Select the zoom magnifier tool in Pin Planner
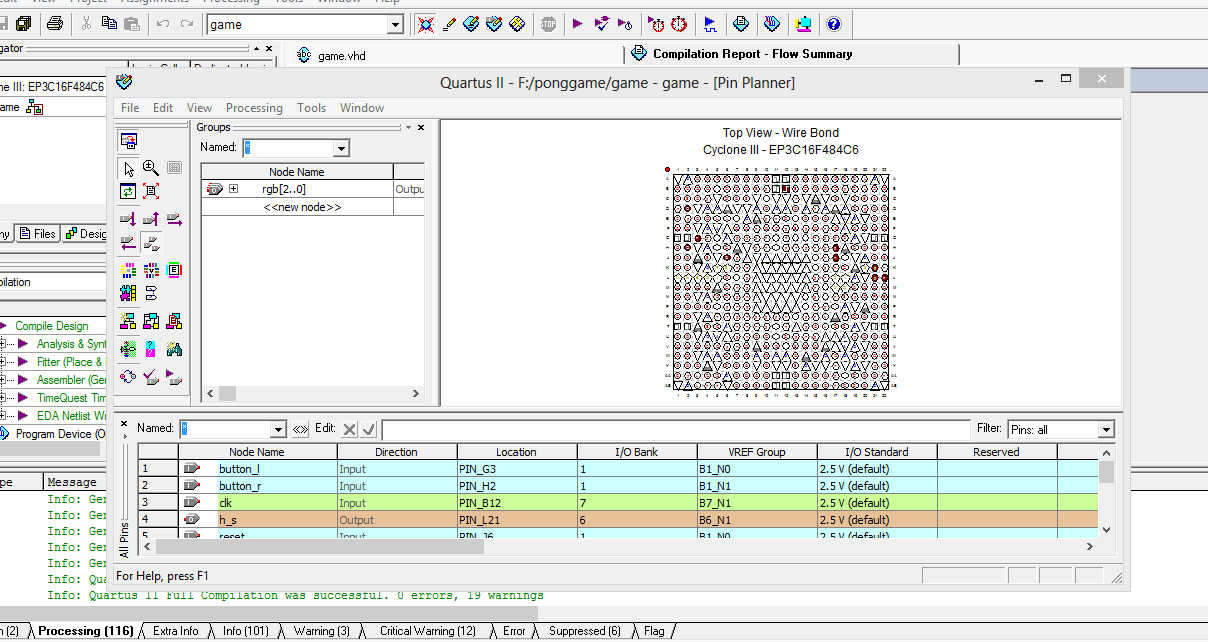This screenshot has height=642, width=1208. click(151, 168)
